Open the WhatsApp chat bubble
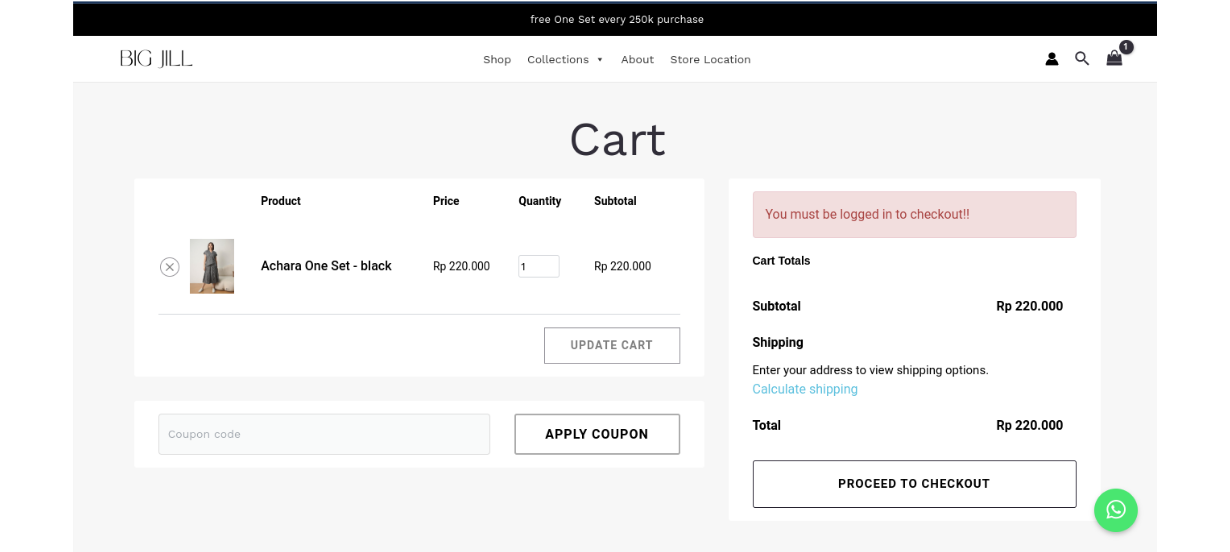 pos(1115,510)
